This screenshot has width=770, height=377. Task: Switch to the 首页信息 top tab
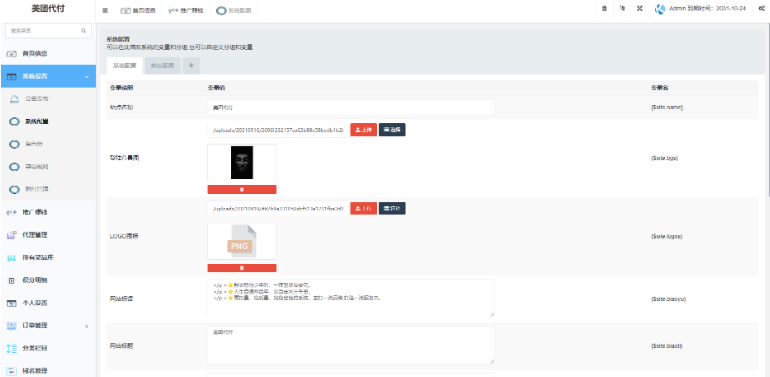point(138,10)
